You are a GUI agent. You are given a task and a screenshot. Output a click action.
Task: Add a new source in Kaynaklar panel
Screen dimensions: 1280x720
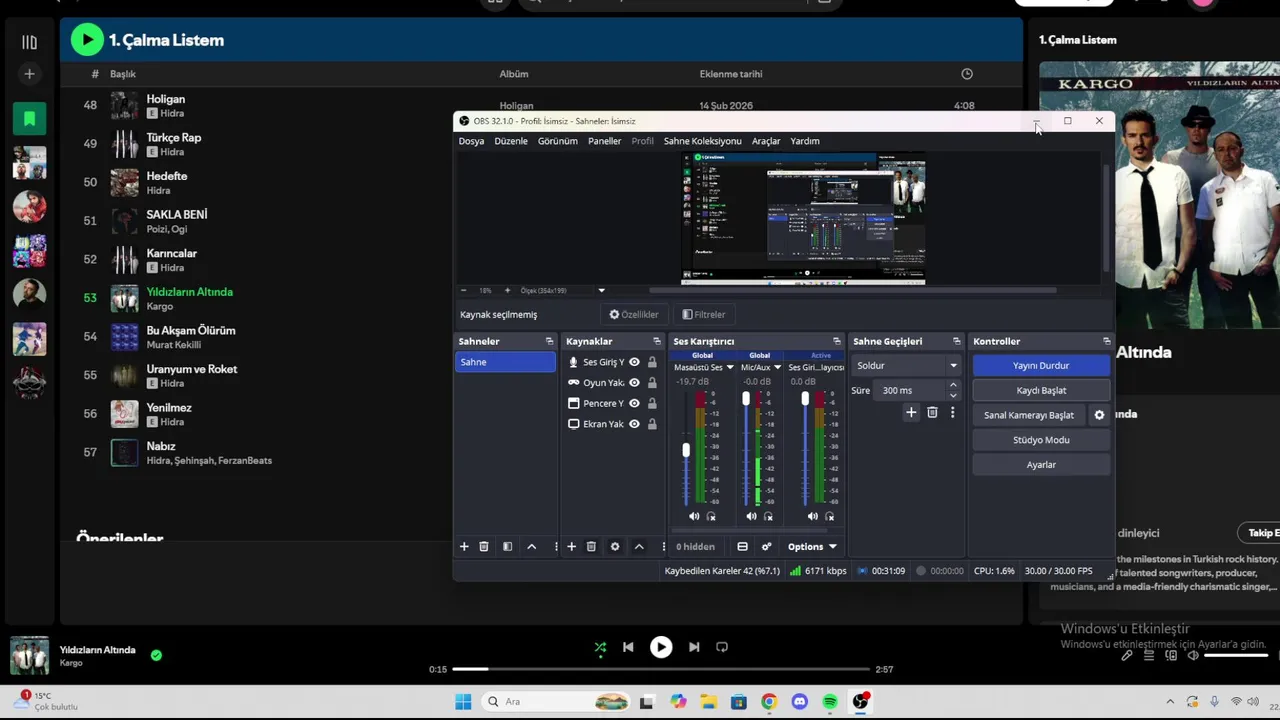(x=571, y=546)
